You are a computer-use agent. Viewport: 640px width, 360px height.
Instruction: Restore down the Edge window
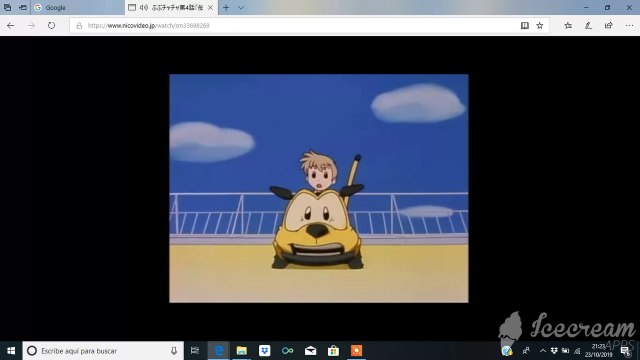click(x=607, y=7)
